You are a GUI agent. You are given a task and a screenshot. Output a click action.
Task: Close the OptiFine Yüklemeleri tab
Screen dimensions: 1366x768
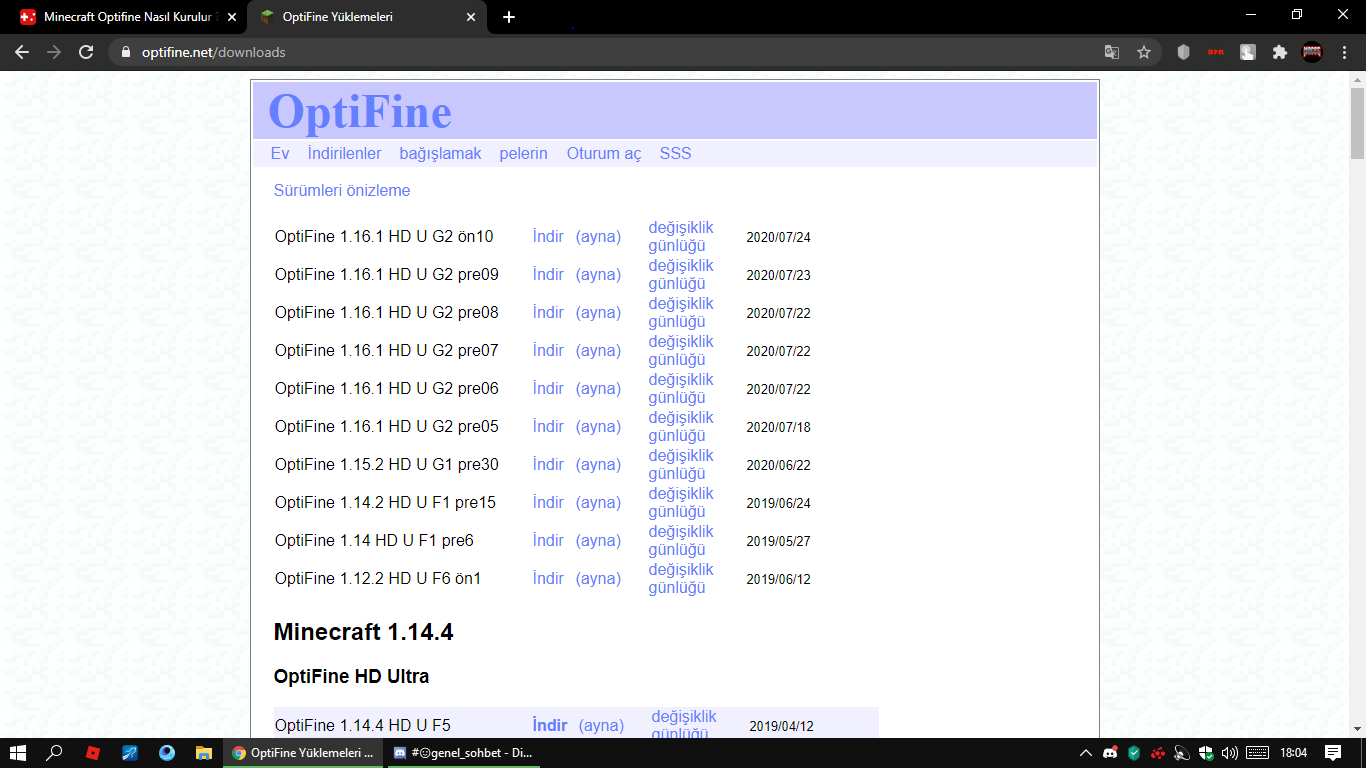click(471, 17)
